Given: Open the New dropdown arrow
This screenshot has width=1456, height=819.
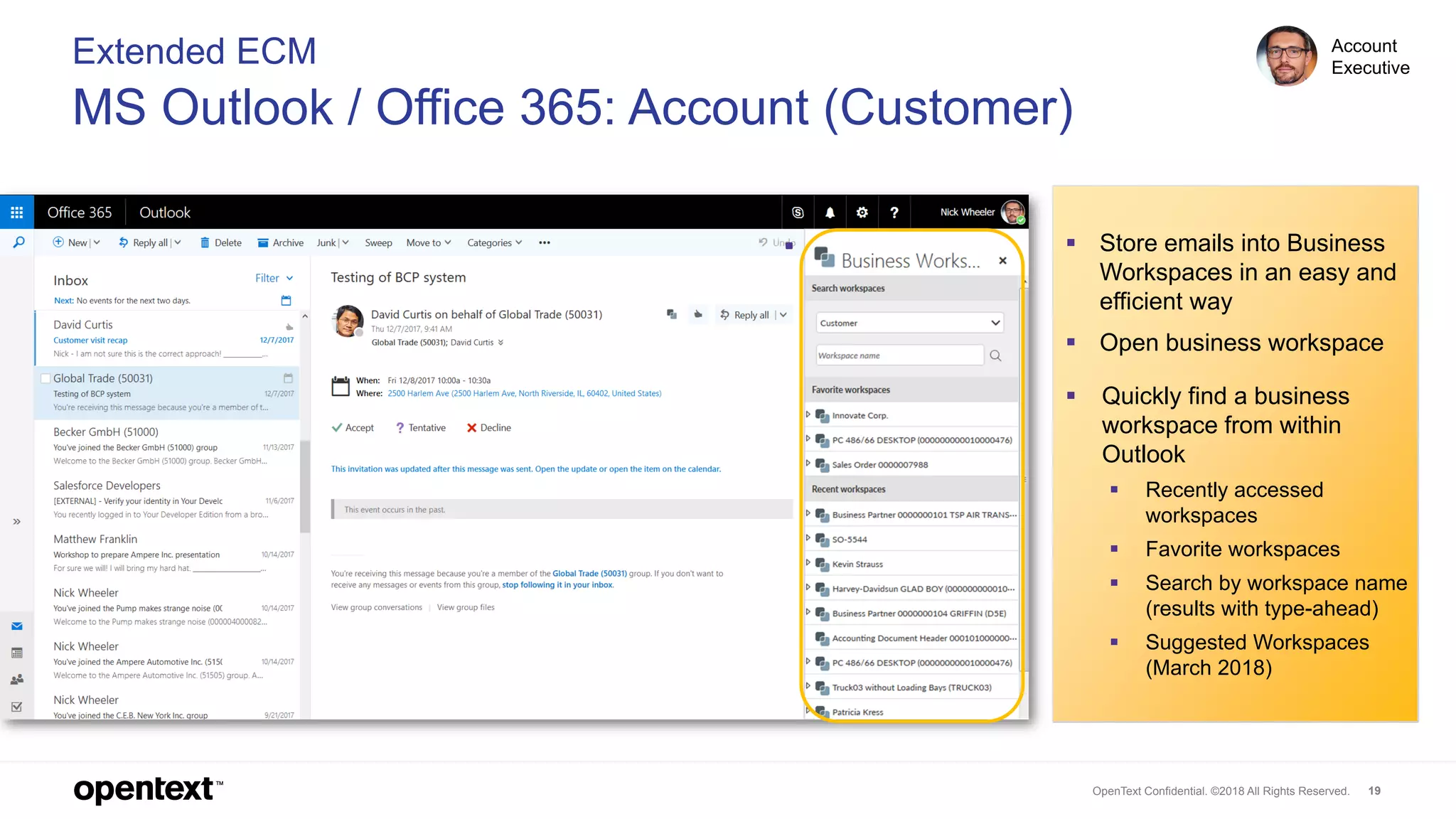Looking at the screenshot, I should 97,242.
